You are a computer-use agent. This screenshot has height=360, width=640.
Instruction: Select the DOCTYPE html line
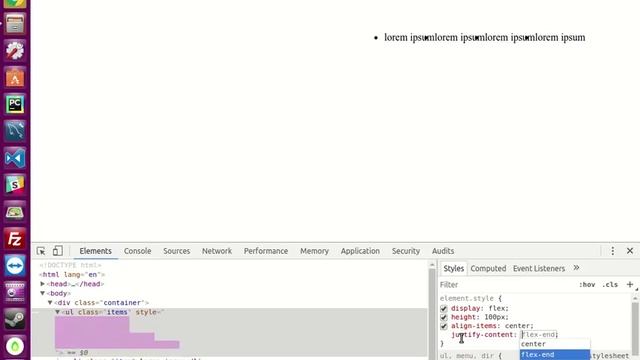(70, 265)
